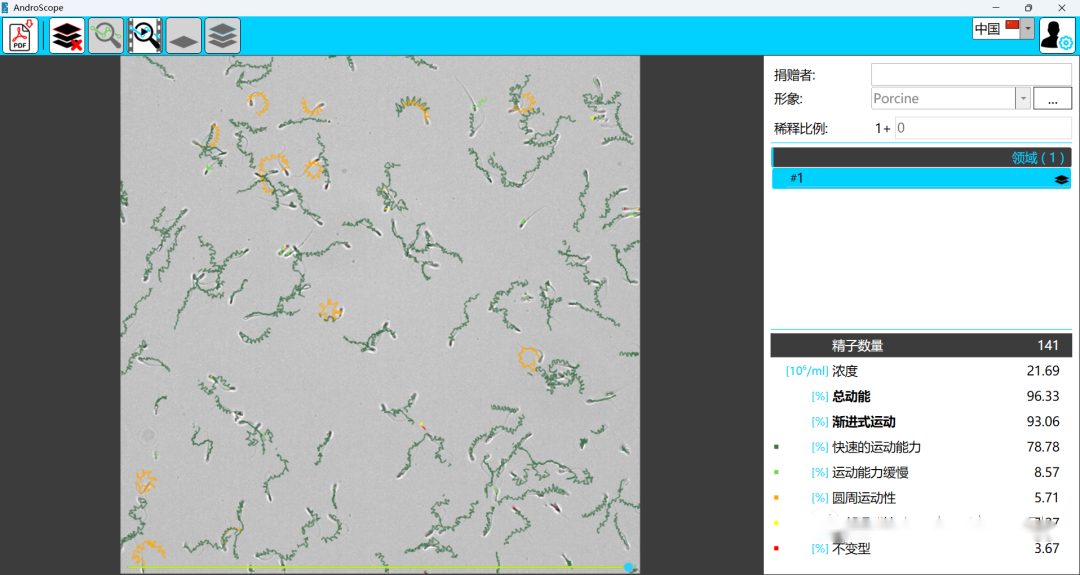Click the total motility value 96.33
1080x575 pixels.
[1043, 397]
